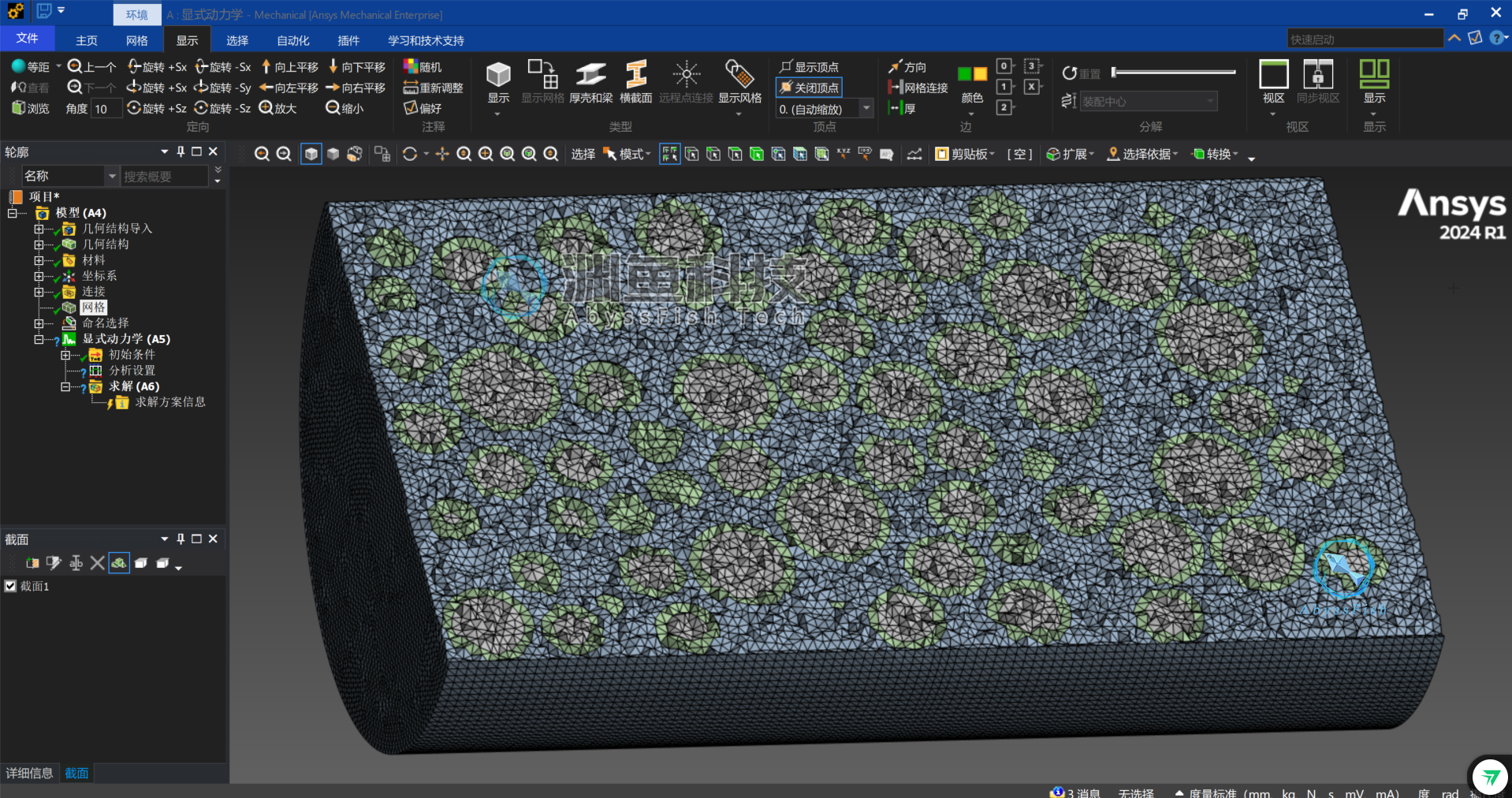Collapse the 显式动力学 (A5) tree node

click(x=39, y=339)
